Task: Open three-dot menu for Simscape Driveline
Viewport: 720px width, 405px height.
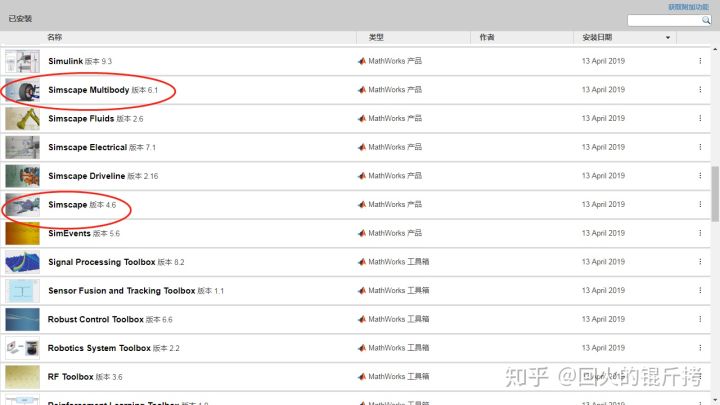Action: click(700, 176)
